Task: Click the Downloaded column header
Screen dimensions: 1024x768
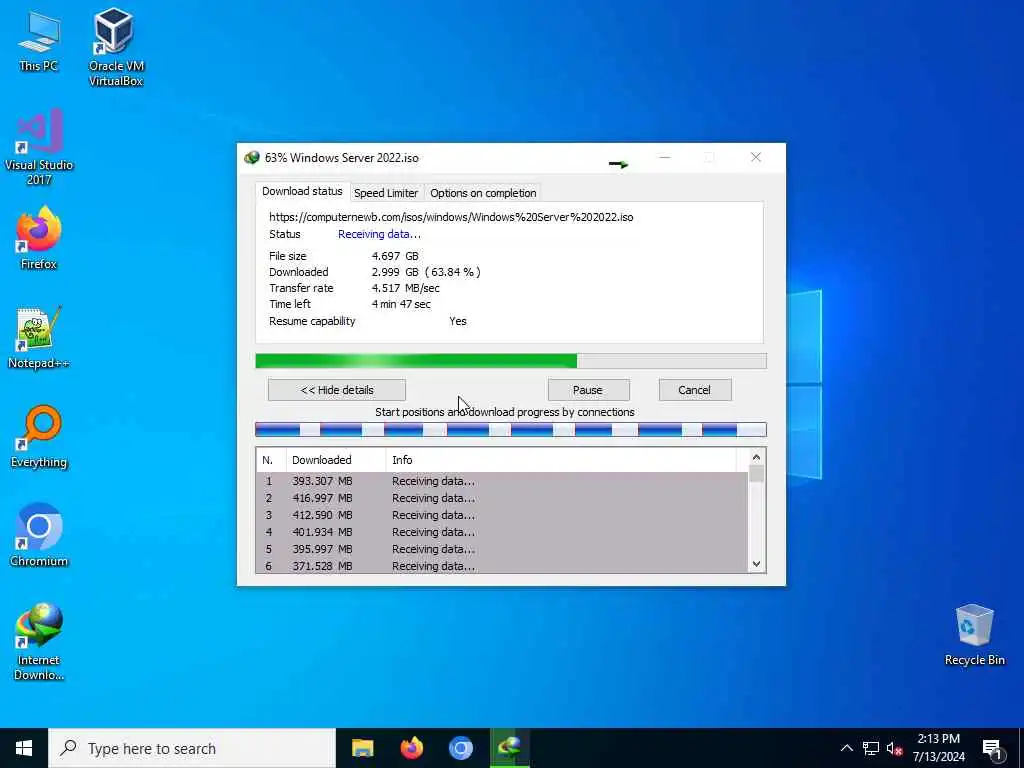Action: pos(336,460)
